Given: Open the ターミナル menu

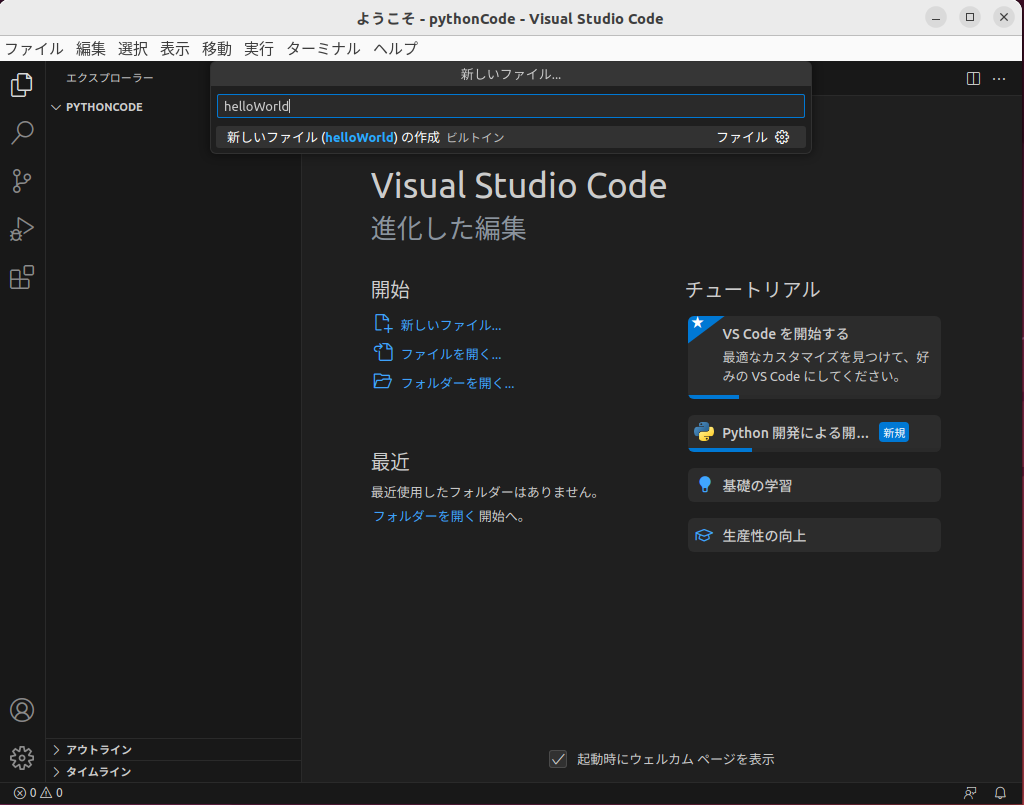Looking at the screenshot, I should click(322, 47).
